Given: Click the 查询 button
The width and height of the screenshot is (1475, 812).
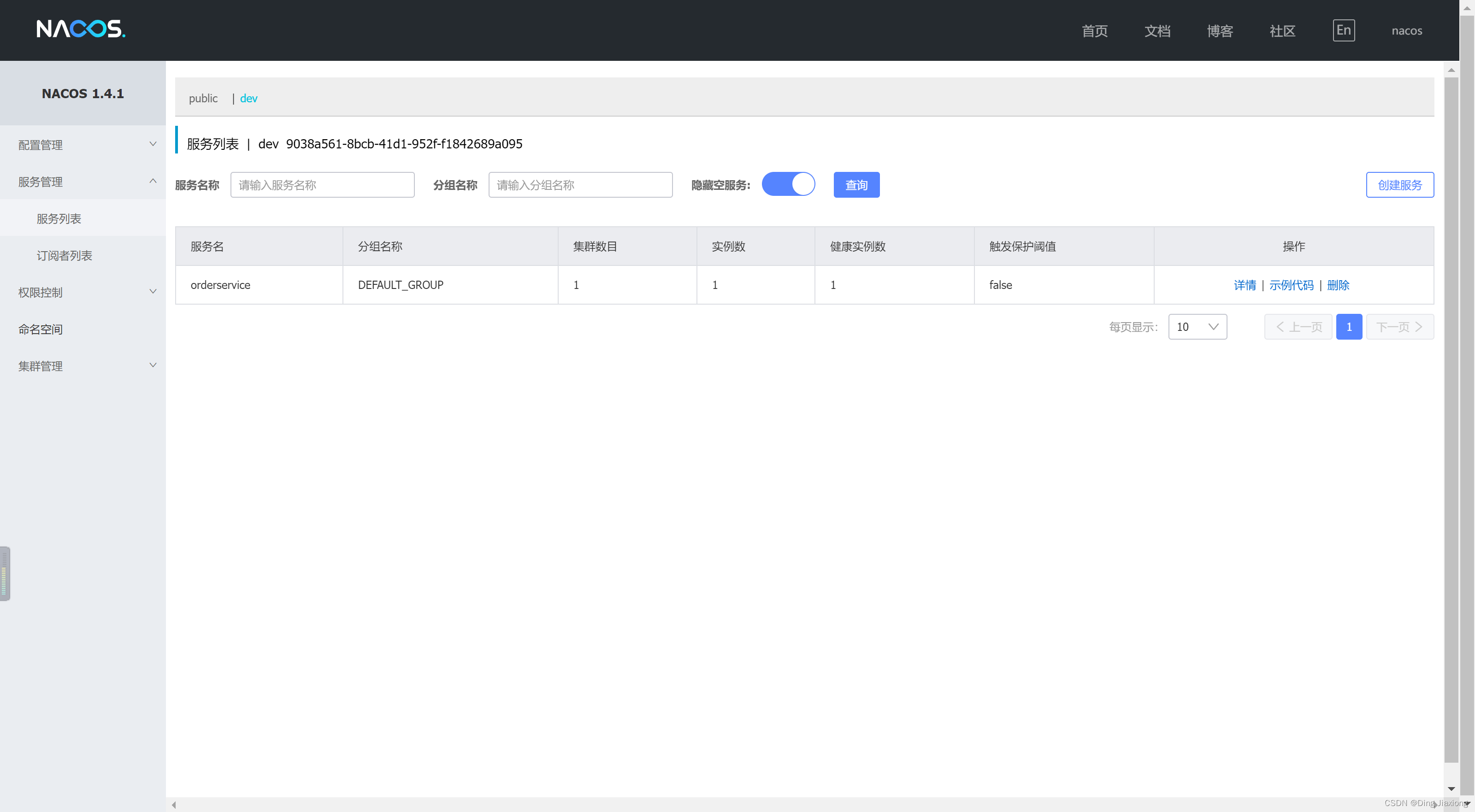Looking at the screenshot, I should click(856, 184).
